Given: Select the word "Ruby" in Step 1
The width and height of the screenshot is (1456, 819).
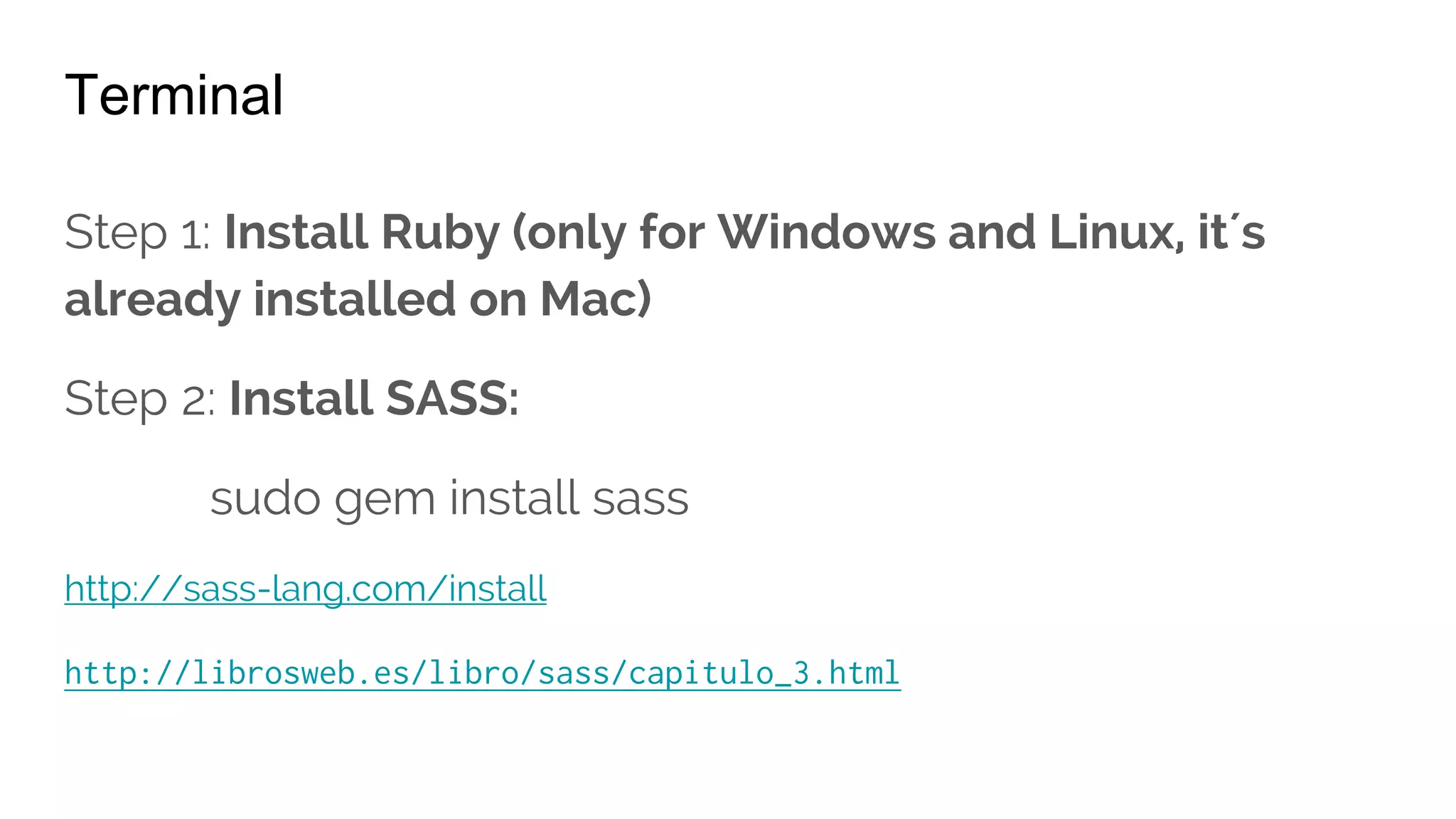Looking at the screenshot, I should click(x=440, y=233).
